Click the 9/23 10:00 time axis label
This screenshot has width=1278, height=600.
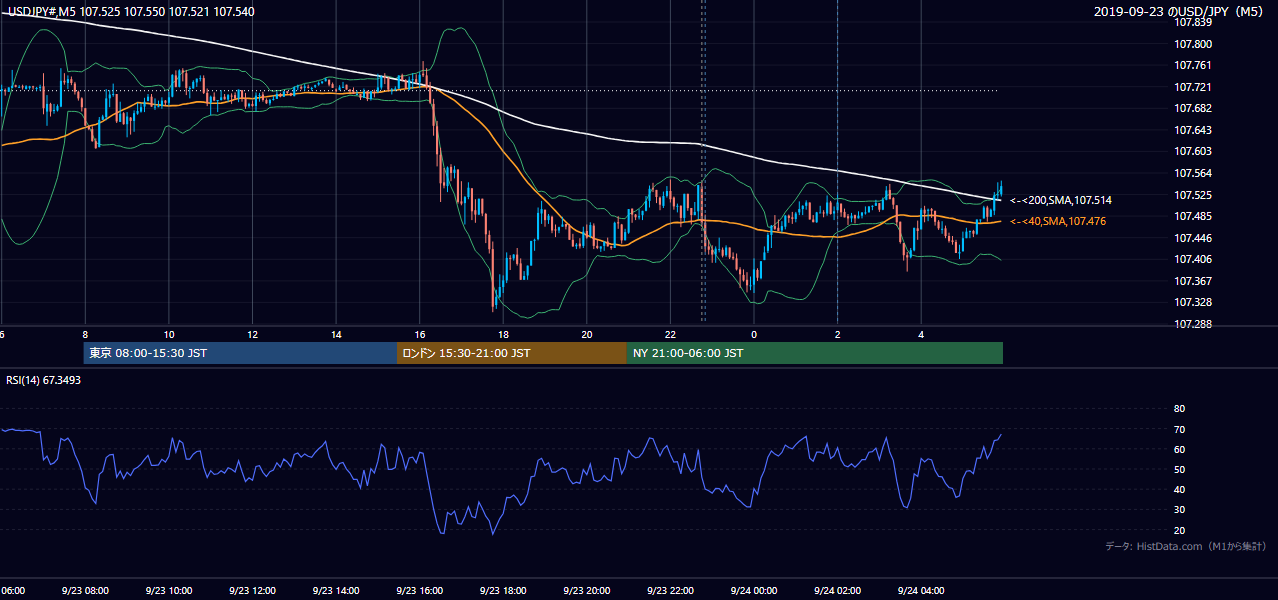168,591
